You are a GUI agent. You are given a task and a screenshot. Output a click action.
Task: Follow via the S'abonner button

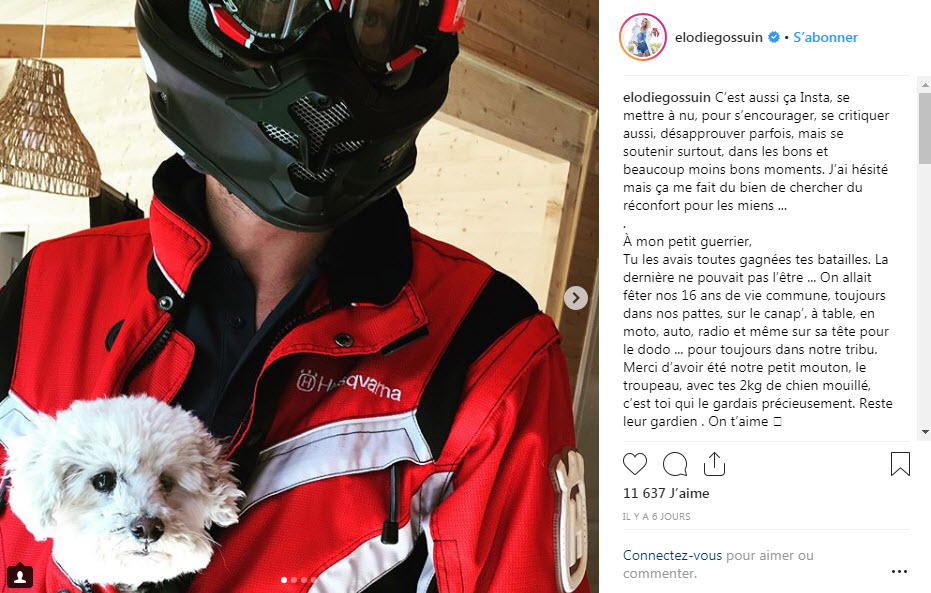pyautogui.click(x=825, y=37)
